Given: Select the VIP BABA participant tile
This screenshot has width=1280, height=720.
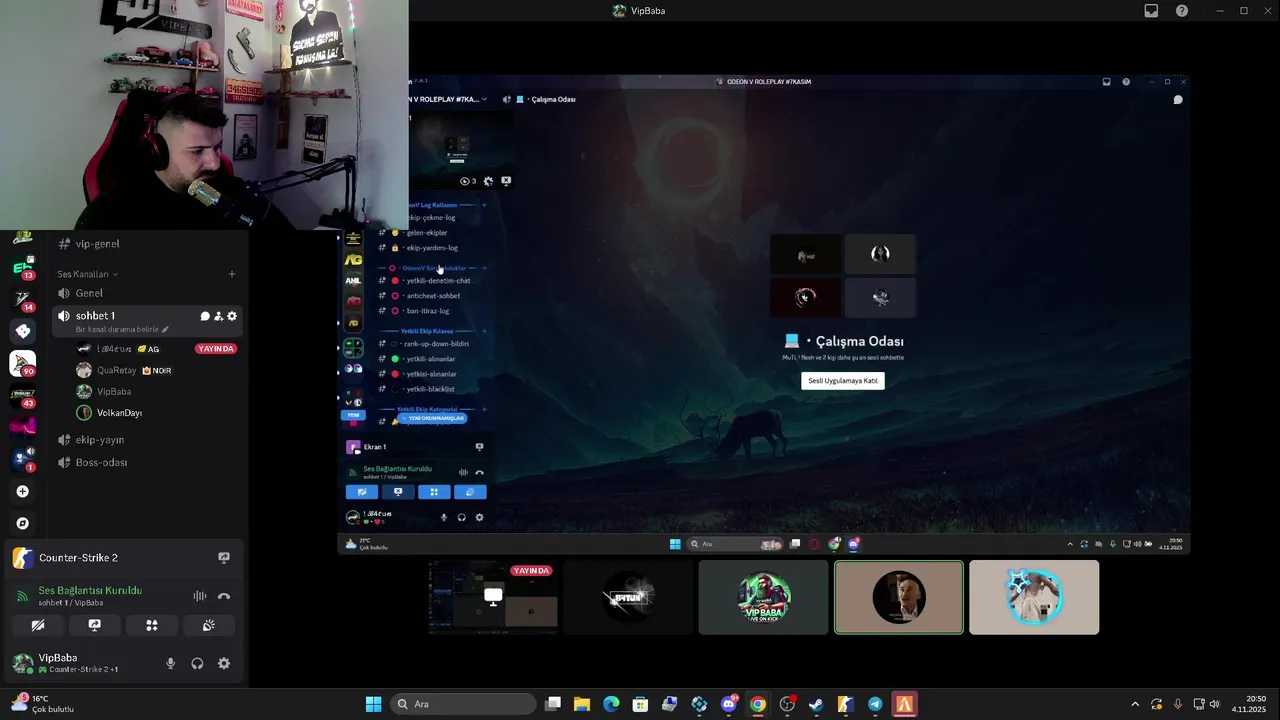Looking at the screenshot, I should click(x=764, y=597).
